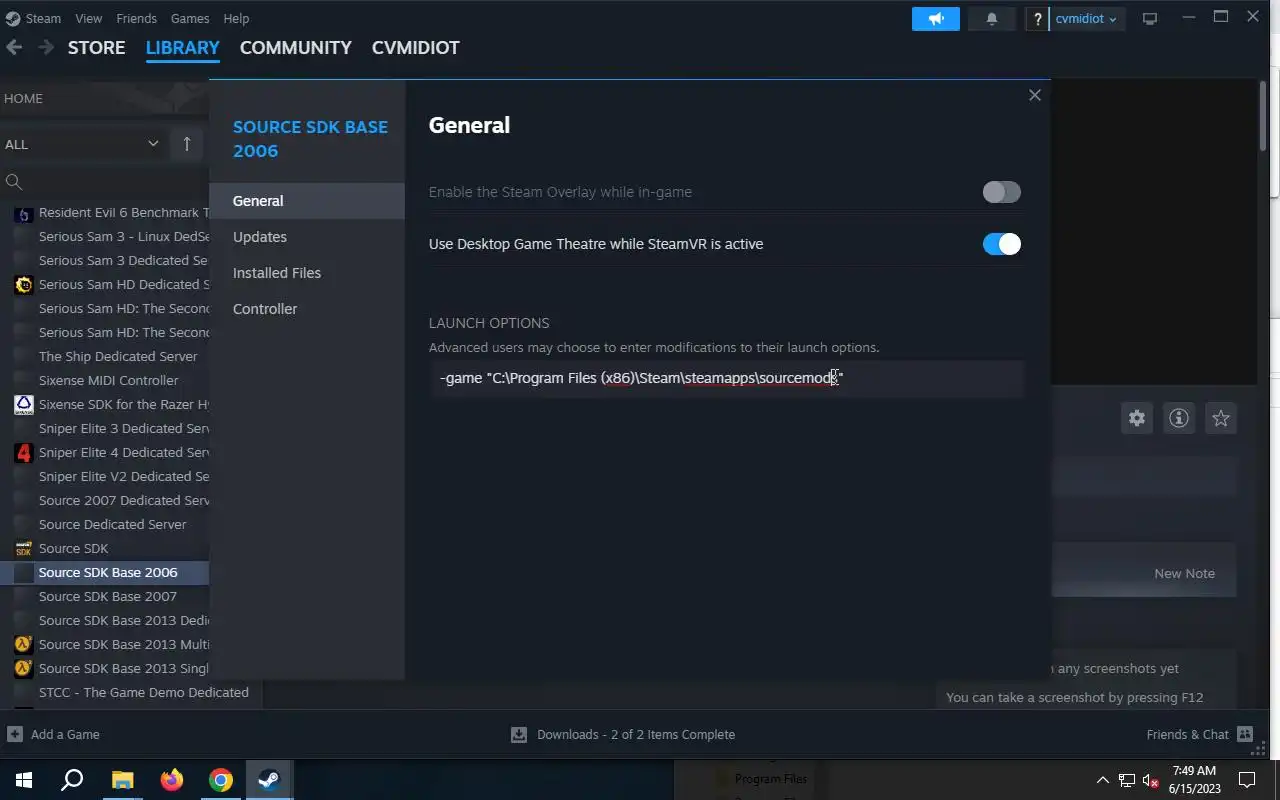Click Add a Game text
The image size is (1280, 800).
tap(65, 734)
